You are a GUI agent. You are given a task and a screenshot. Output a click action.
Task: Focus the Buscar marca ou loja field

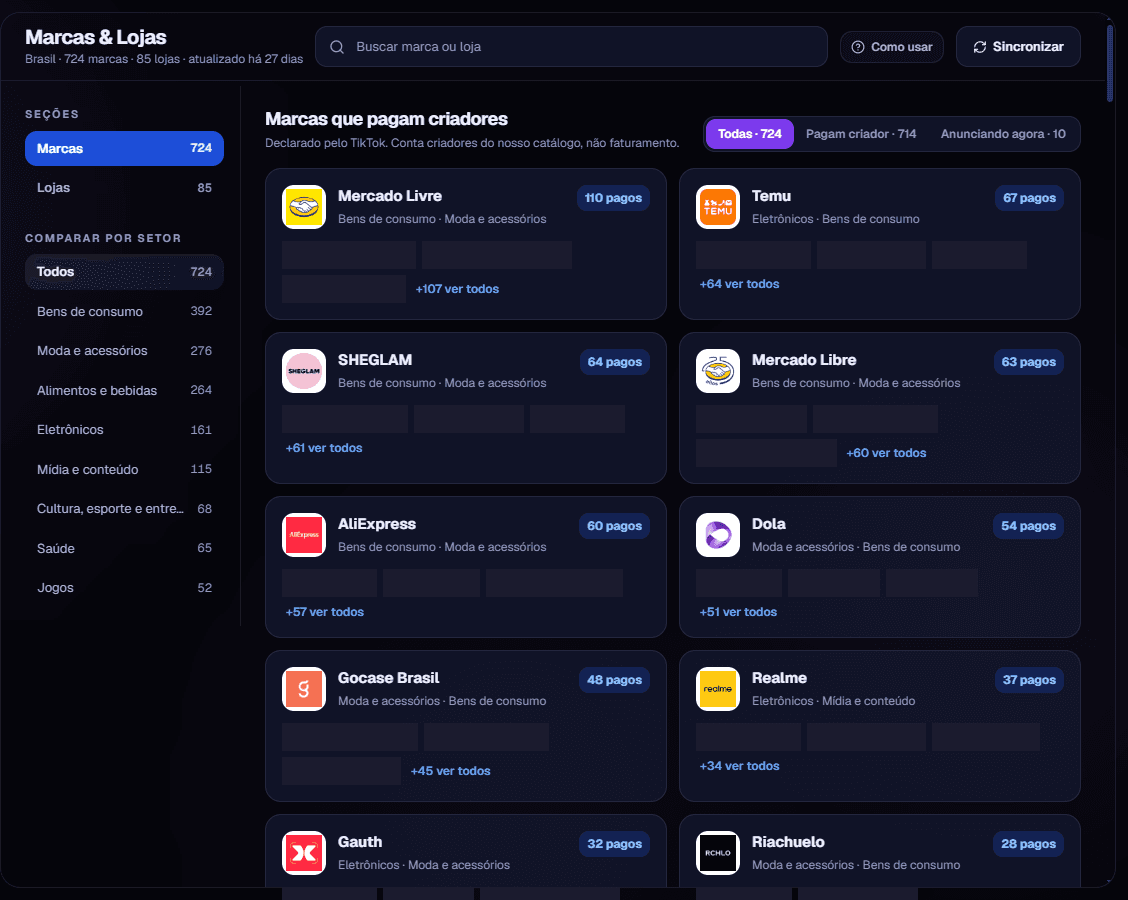pos(571,47)
